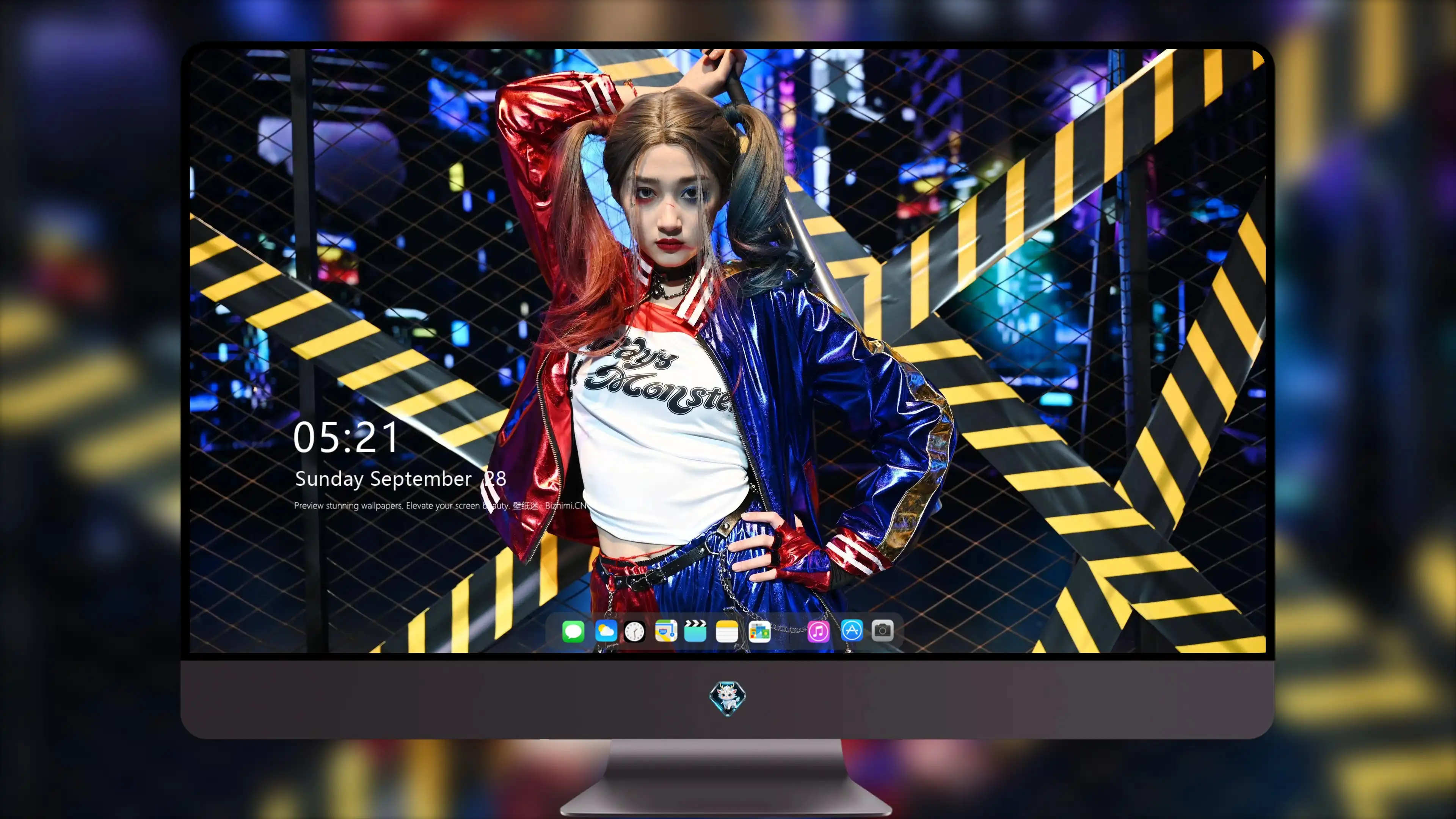Click the 'Preview stunning wallpapers' caption
The height and width of the screenshot is (819, 1456).
click(440, 505)
